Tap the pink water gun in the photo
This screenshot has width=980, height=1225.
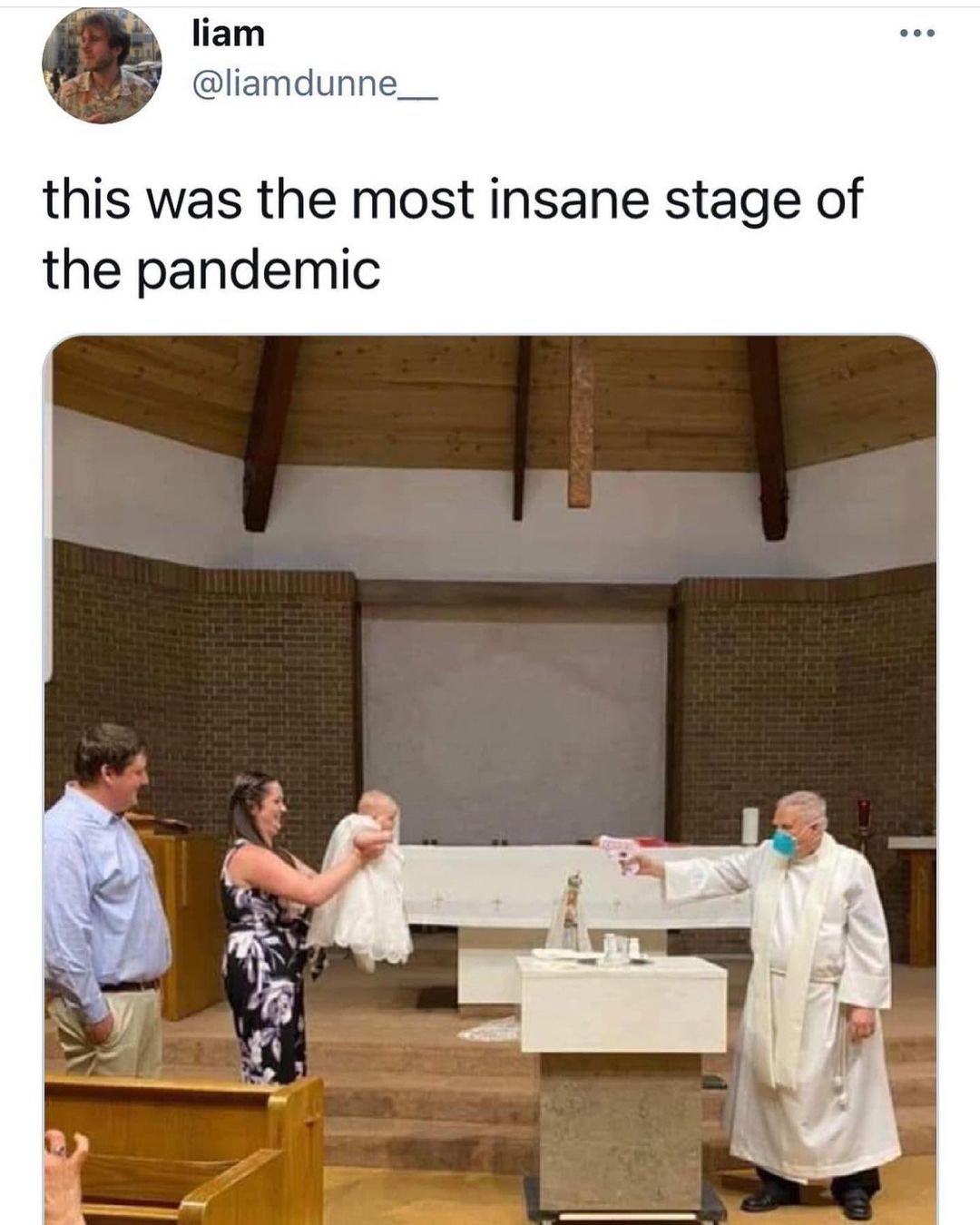click(620, 854)
